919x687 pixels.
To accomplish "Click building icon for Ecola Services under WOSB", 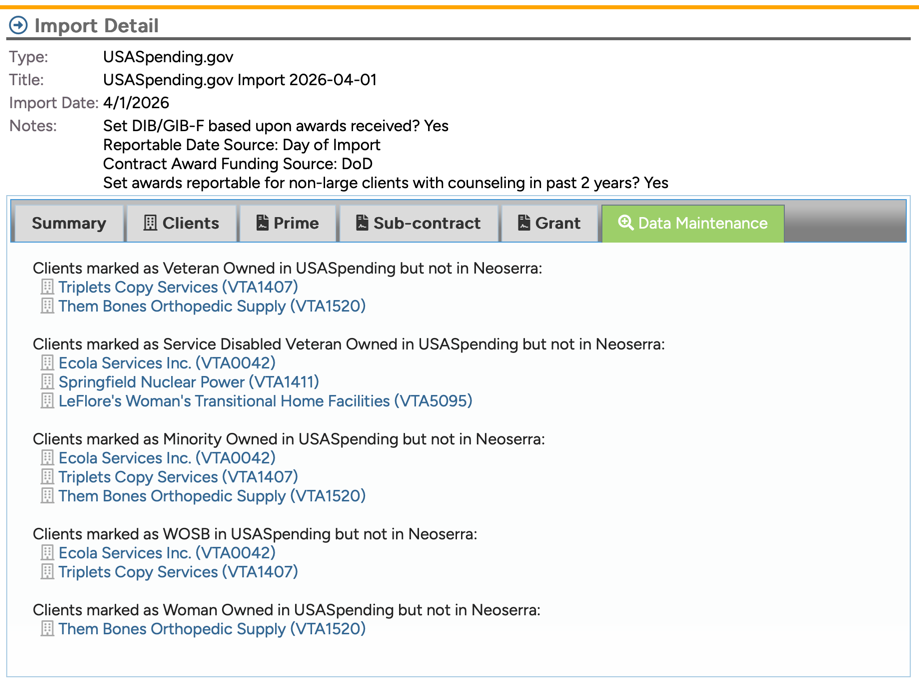I will pyautogui.click(x=47, y=553).
